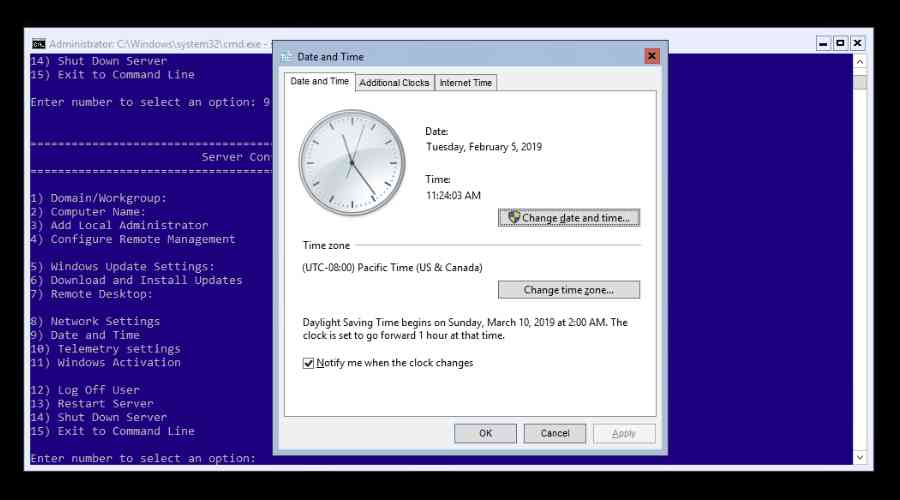The width and height of the screenshot is (900, 500).
Task: Click the Time zone section label
Action: tap(326, 246)
